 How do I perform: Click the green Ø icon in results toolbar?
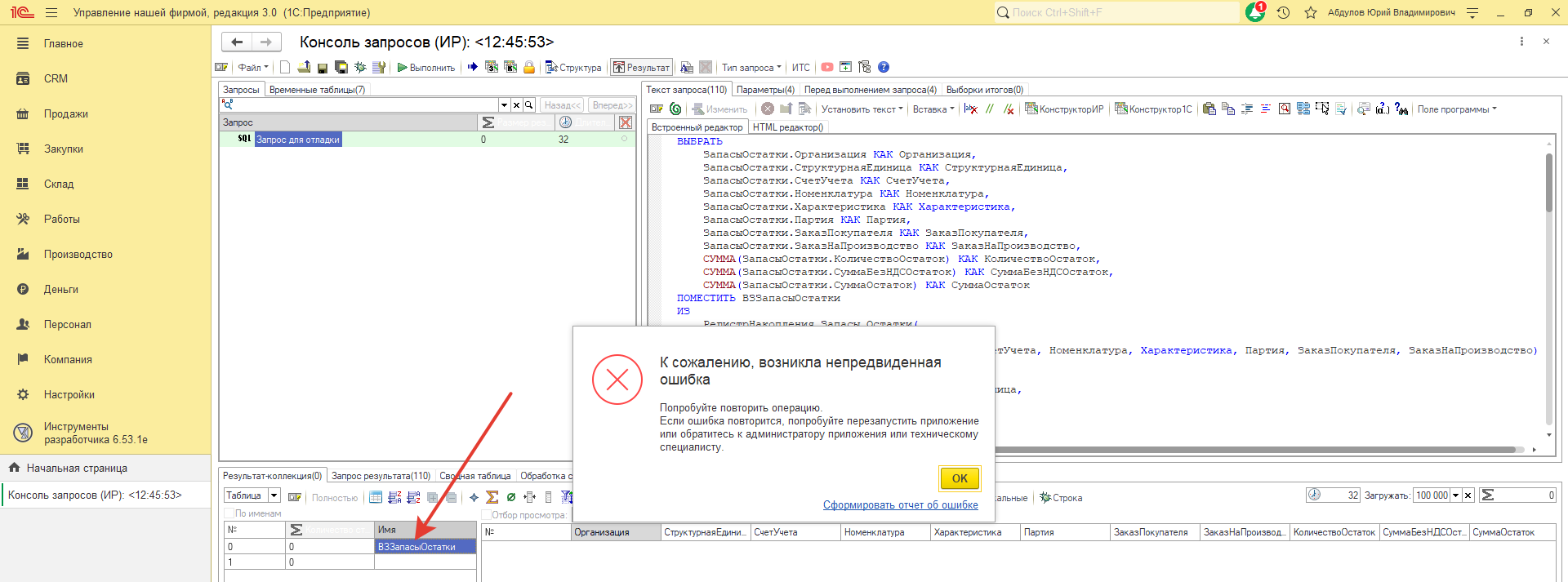511,497
